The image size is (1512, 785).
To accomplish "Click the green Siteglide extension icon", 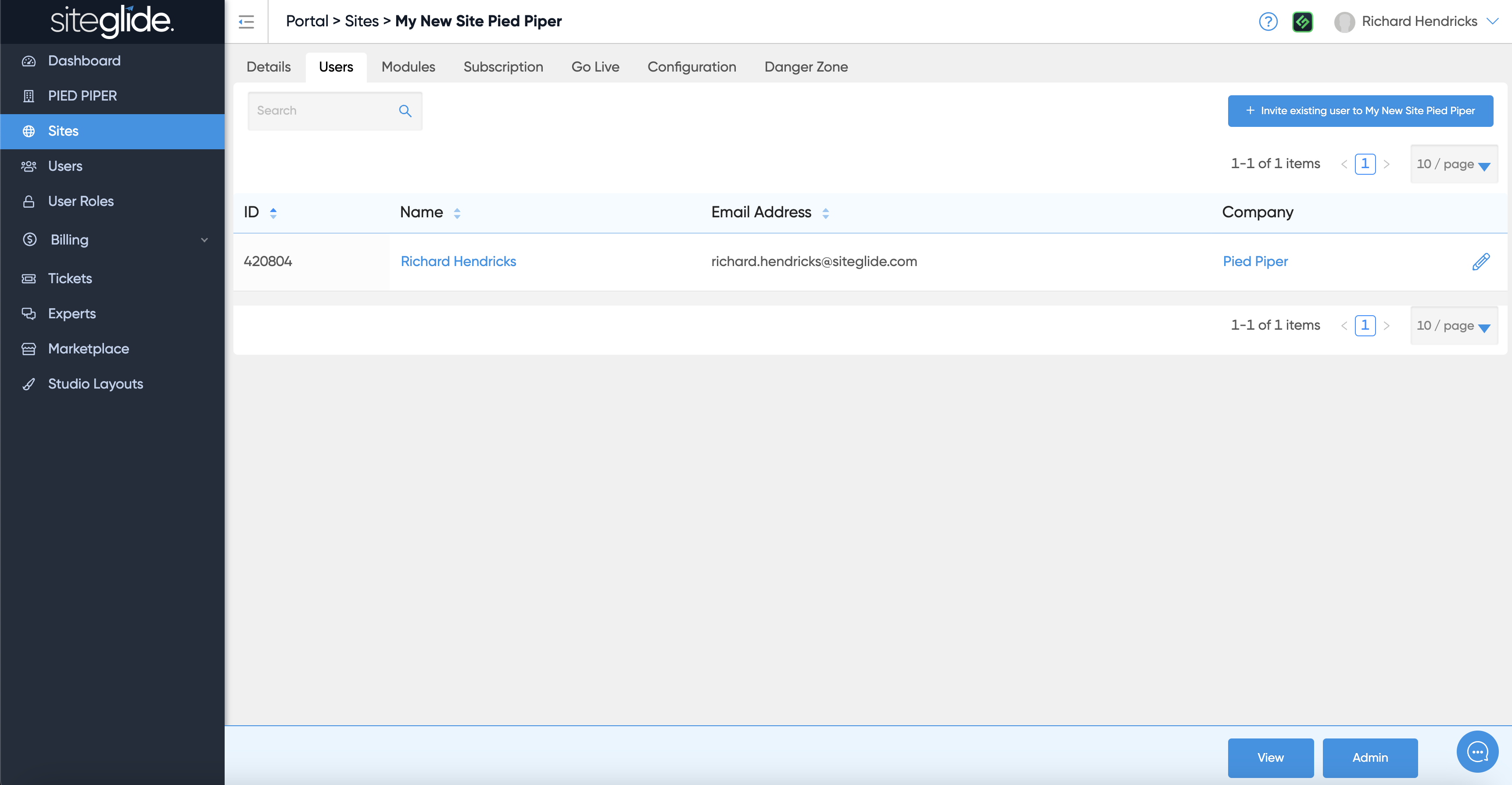I will pyautogui.click(x=1302, y=22).
